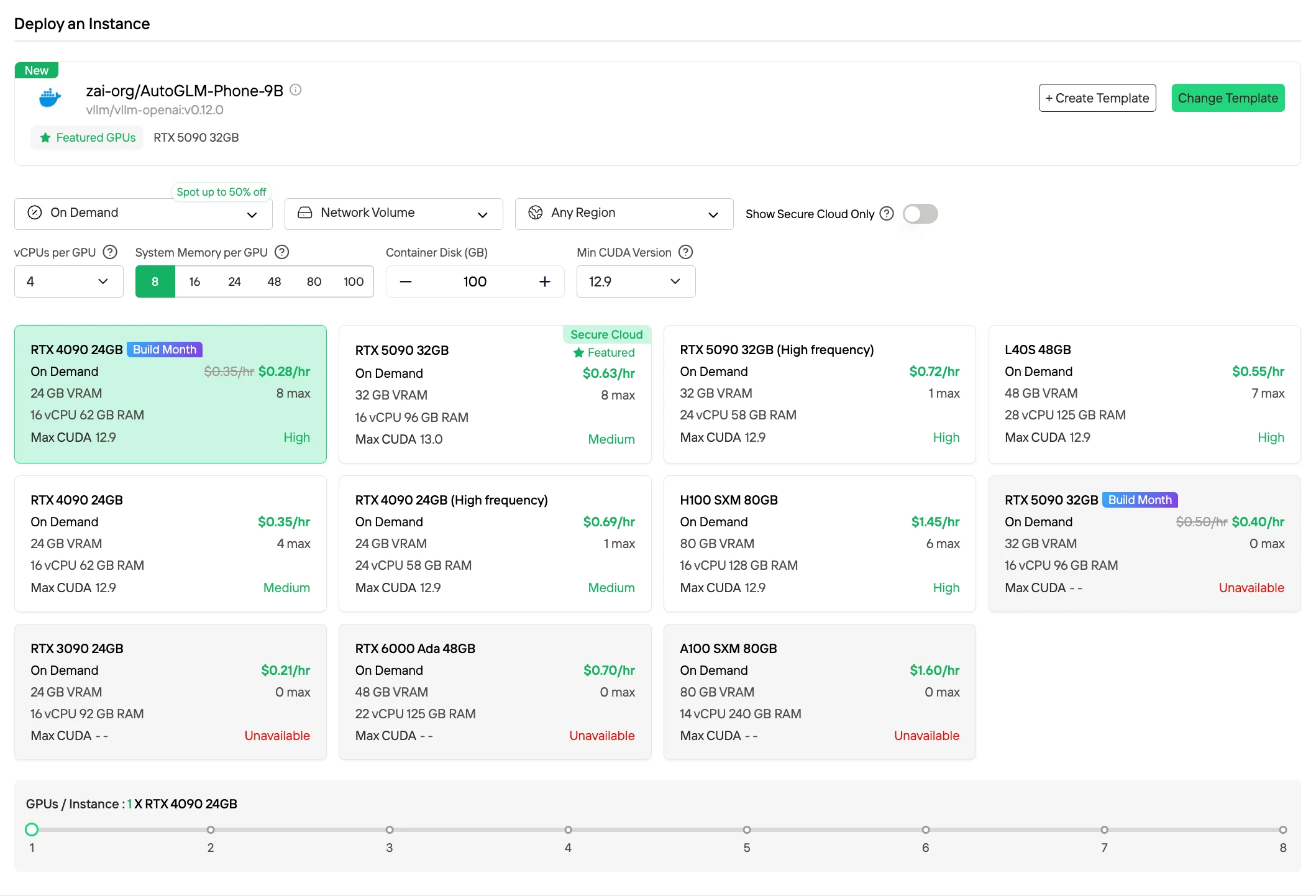The width and height of the screenshot is (1316, 896).
Task: Expand the Network Volume dropdown
Action: point(394,214)
